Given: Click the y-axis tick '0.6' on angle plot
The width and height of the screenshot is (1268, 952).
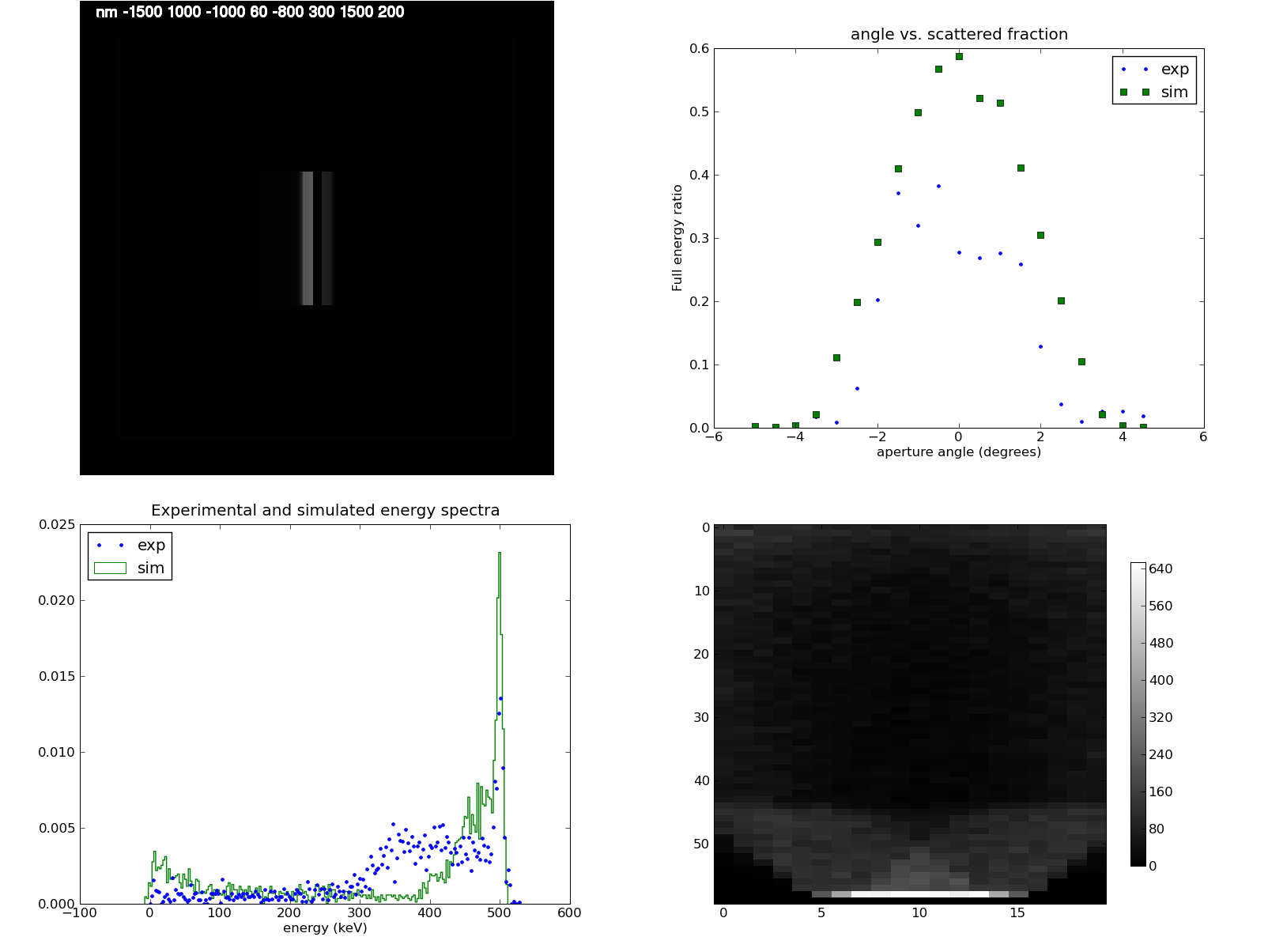Looking at the screenshot, I should [x=700, y=48].
